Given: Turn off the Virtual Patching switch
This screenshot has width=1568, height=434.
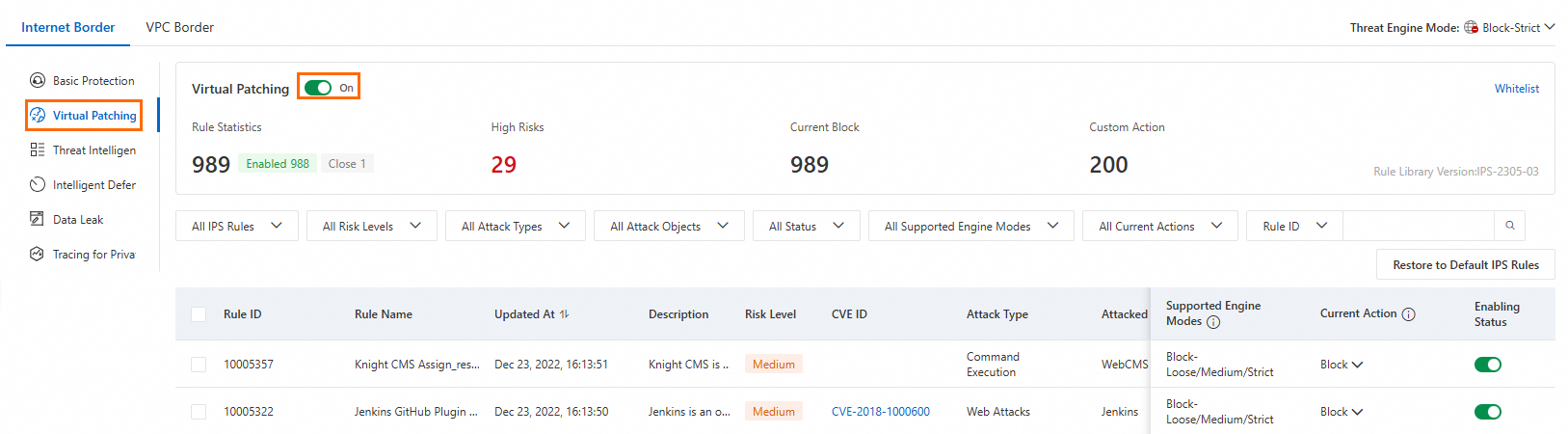Looking at the screenshot, I should [x=318, y=88].
